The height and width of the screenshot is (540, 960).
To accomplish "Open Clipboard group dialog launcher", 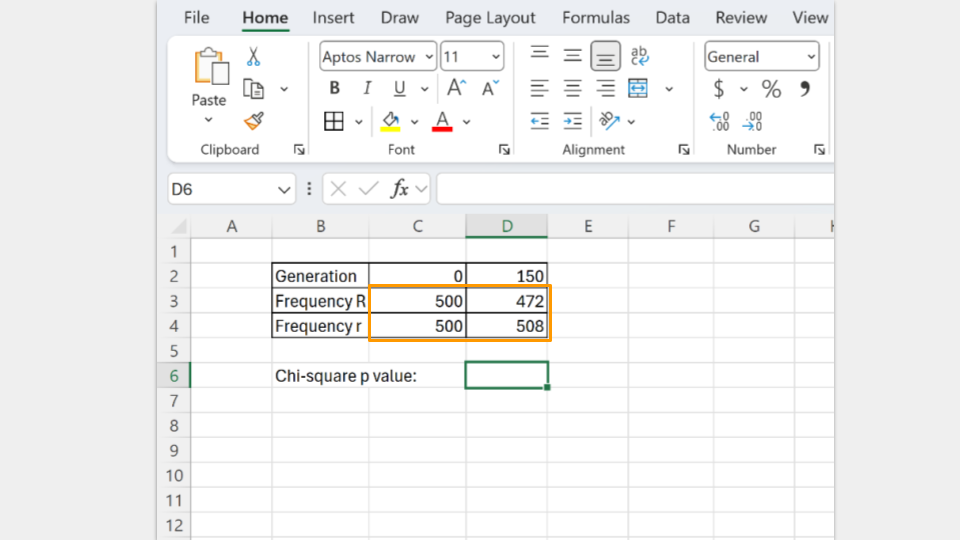I will click(x=299, y=149).
